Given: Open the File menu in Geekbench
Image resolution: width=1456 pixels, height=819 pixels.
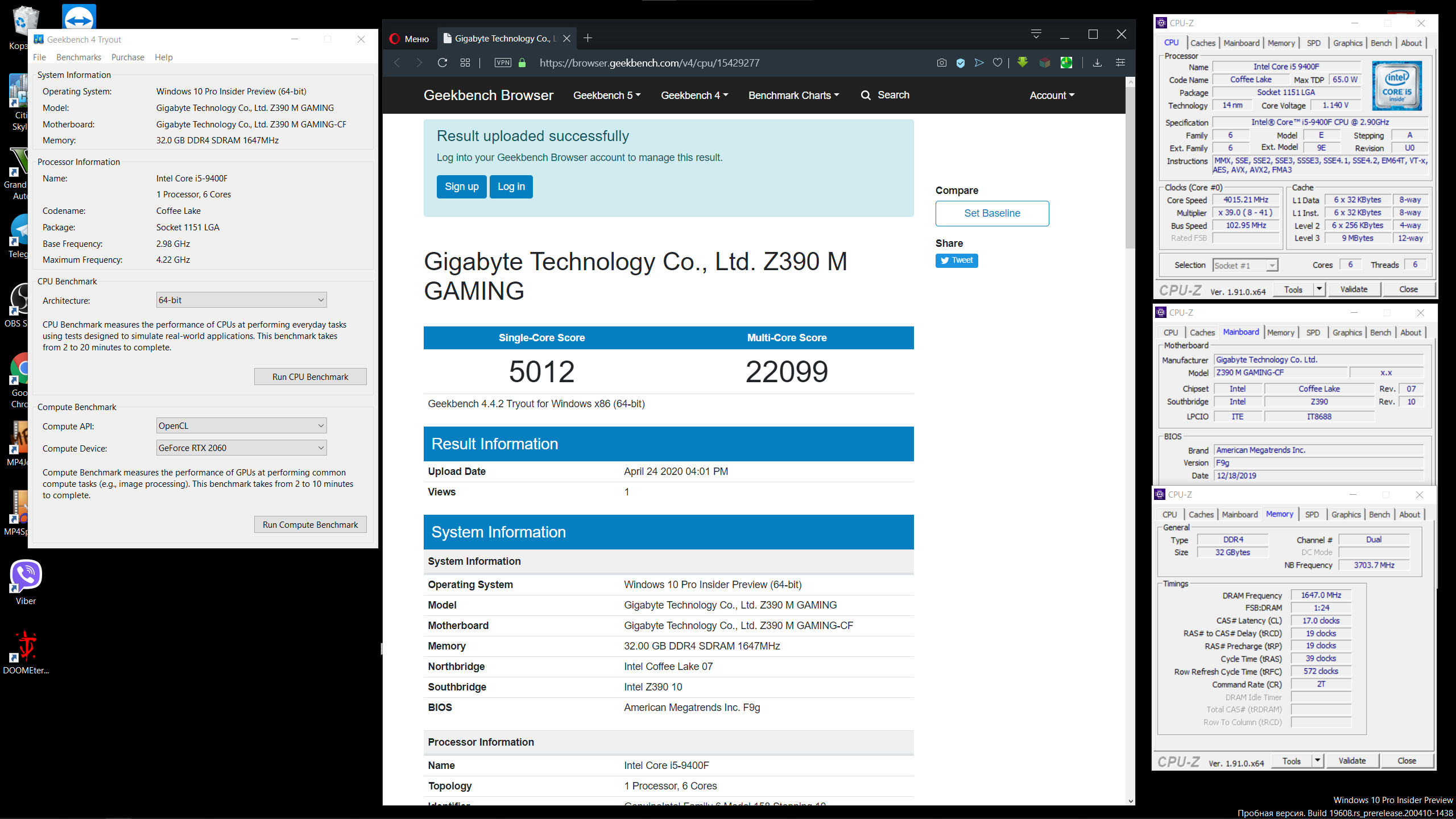Looking at the screenshot, I should click(x=39, y=57).
